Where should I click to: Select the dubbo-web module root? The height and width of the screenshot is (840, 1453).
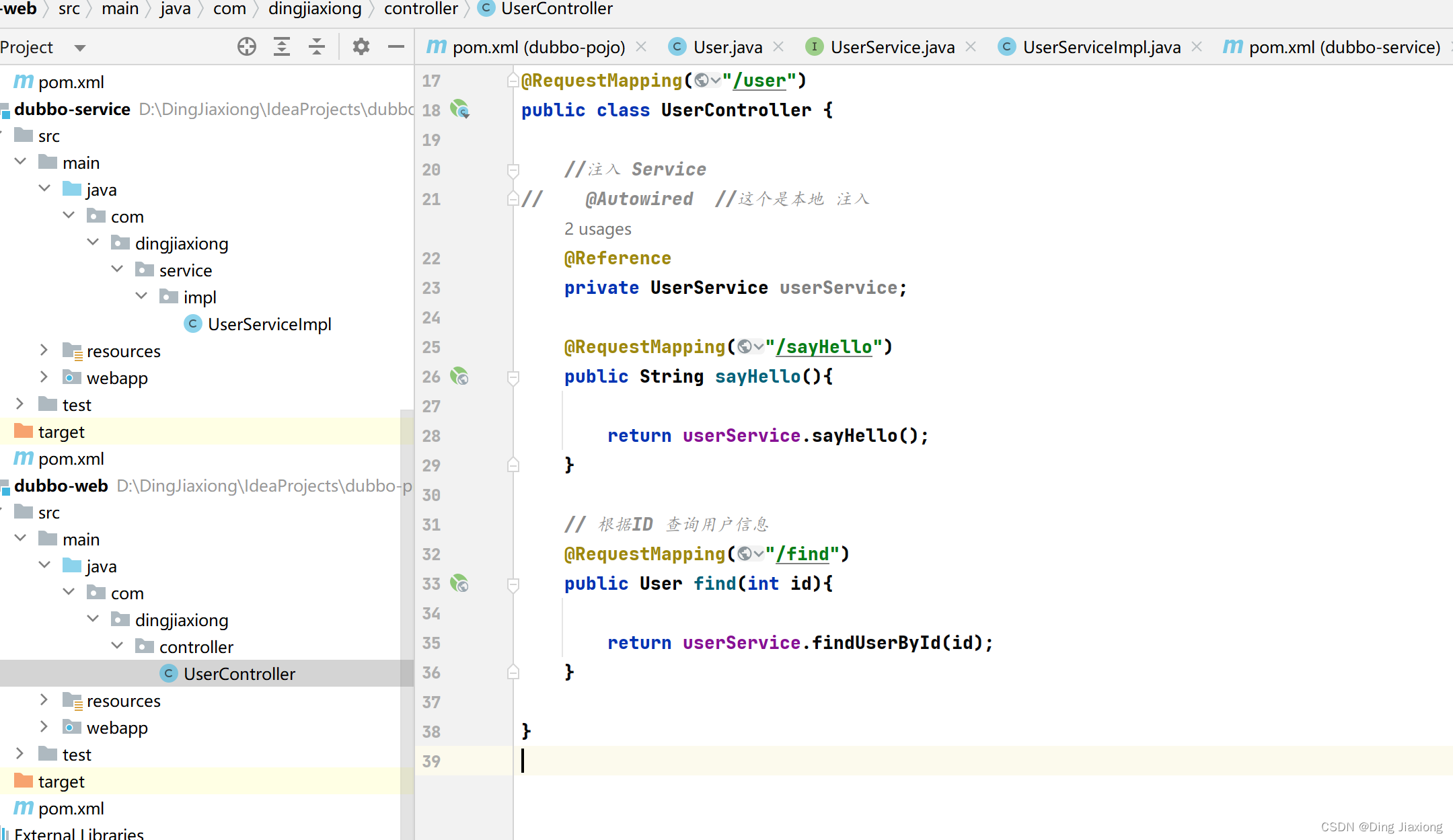(x=61, y=486)
